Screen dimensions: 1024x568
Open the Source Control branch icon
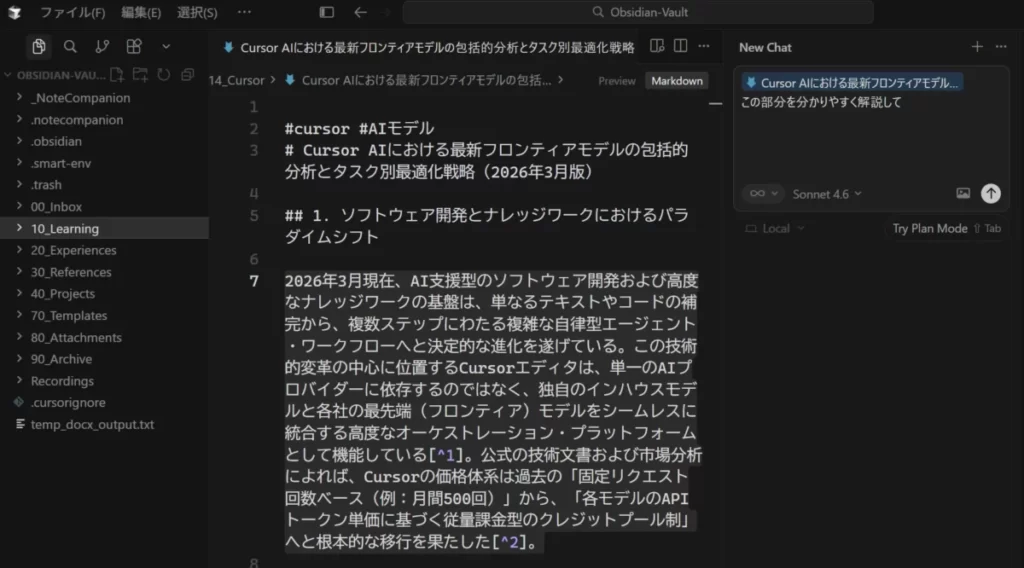click(102, 46)
